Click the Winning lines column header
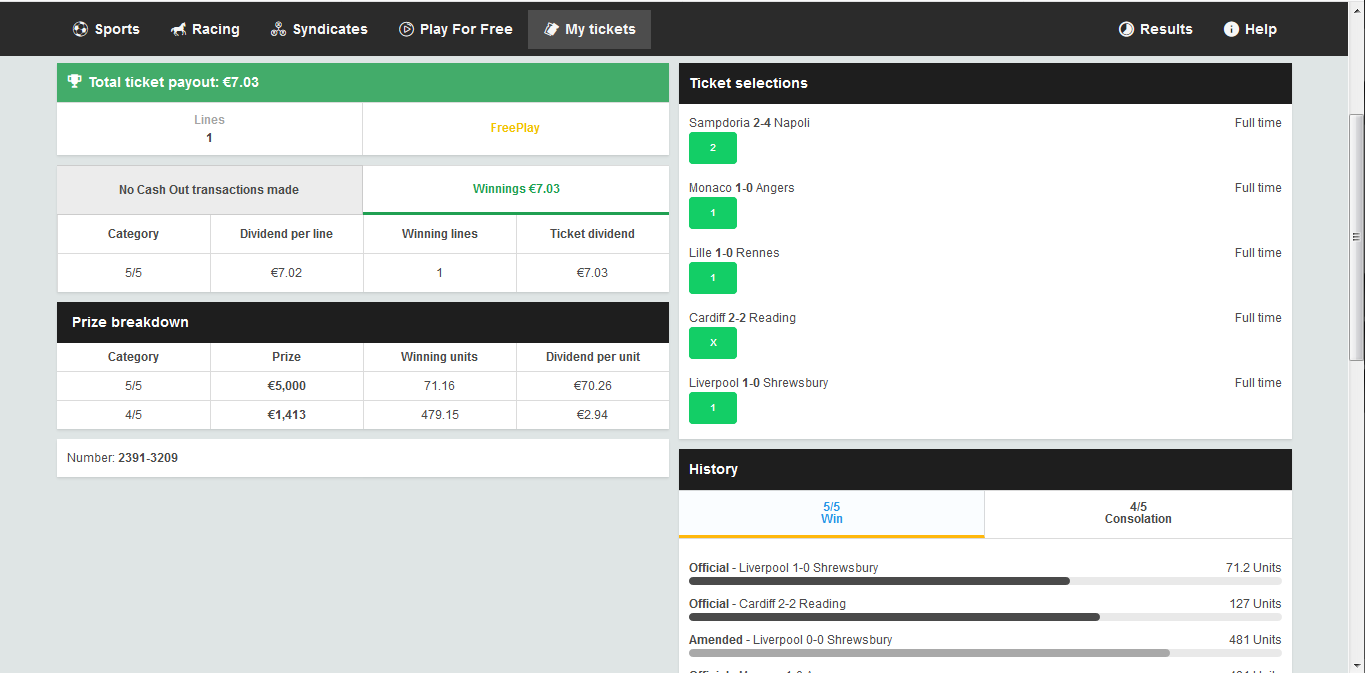The width and height of the screenshot is (1365, 673). coord(439,234)
